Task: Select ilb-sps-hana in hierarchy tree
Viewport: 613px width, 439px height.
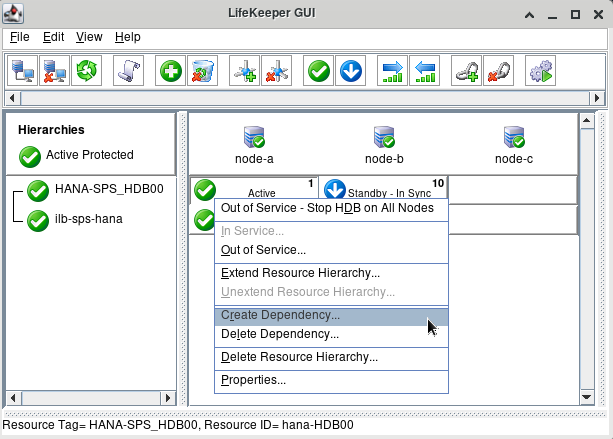Action: [89, 219]
